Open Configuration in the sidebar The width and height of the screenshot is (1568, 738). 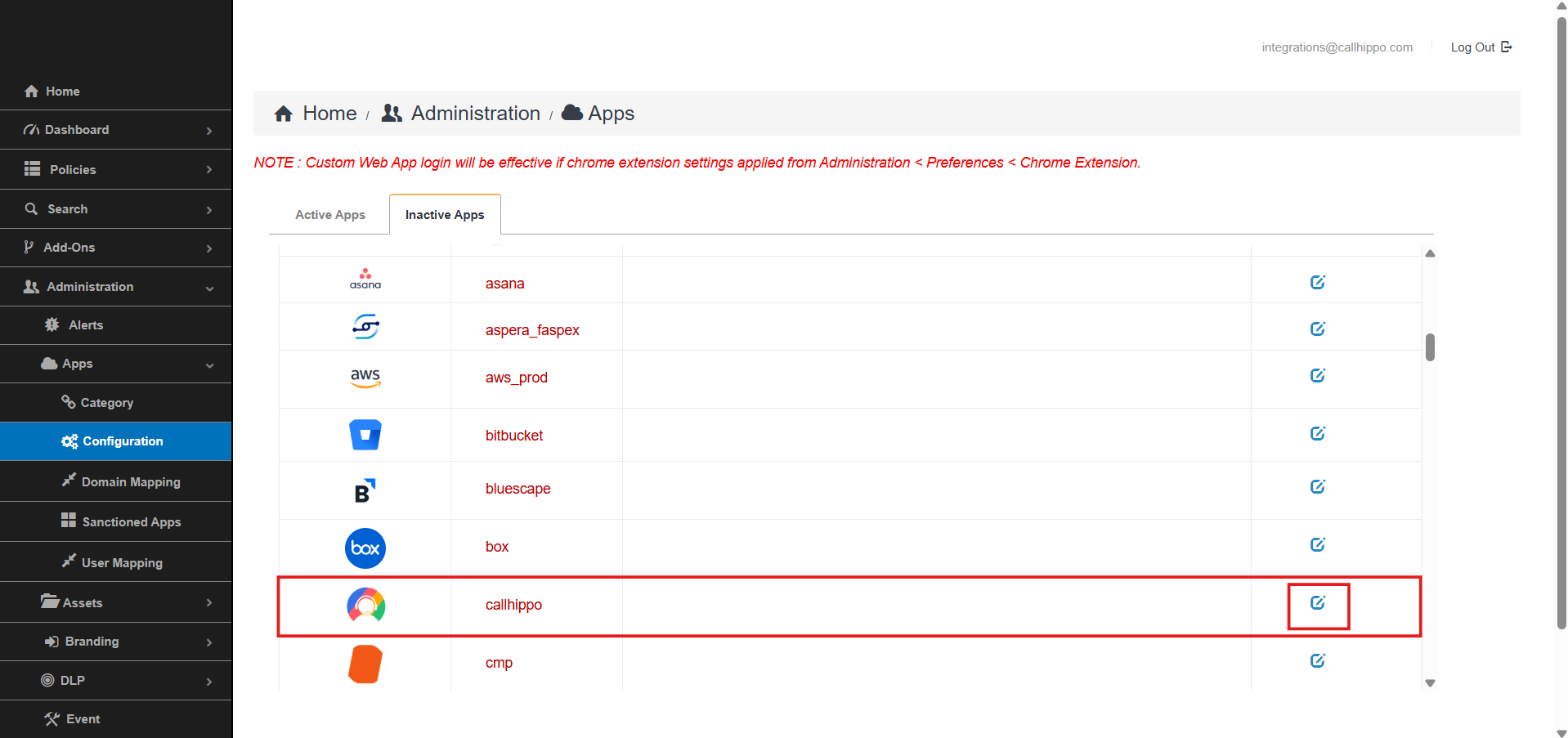[116, 441]
